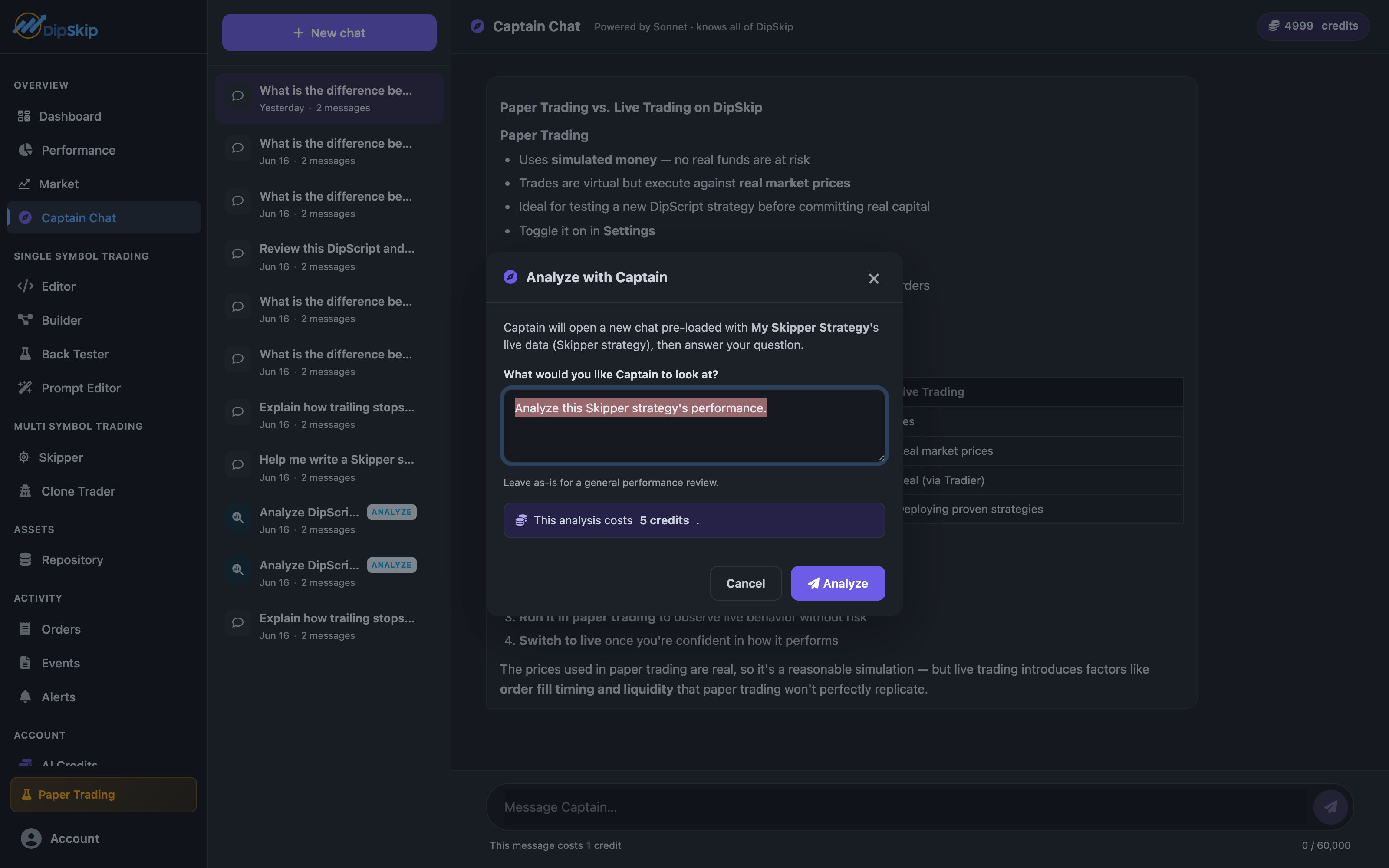Click 'Paper Trading vs. Live Trading on DipSkip' heading

pyautogui.click(x=631, y=107)
